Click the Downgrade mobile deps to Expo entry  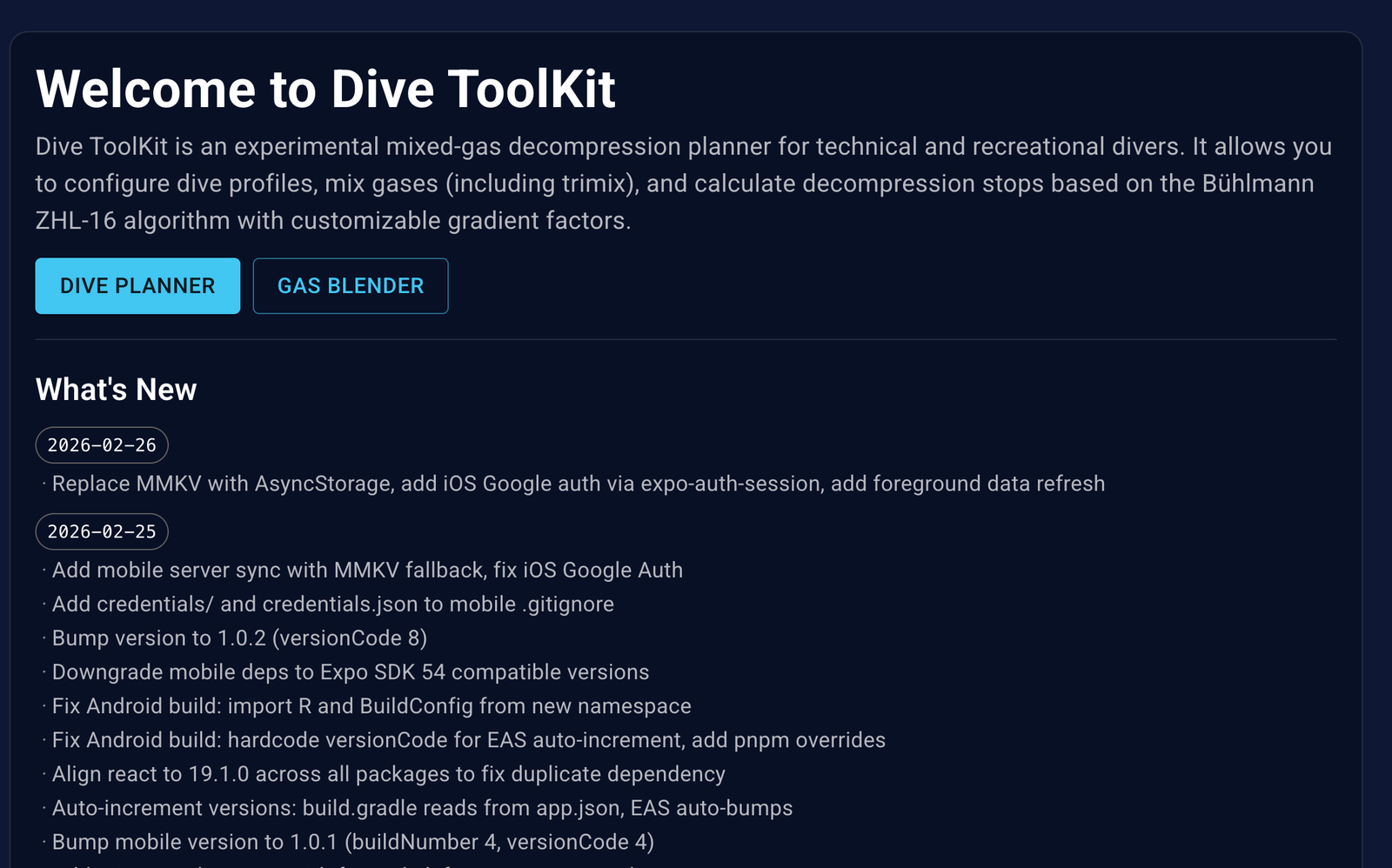click(350, 671)
